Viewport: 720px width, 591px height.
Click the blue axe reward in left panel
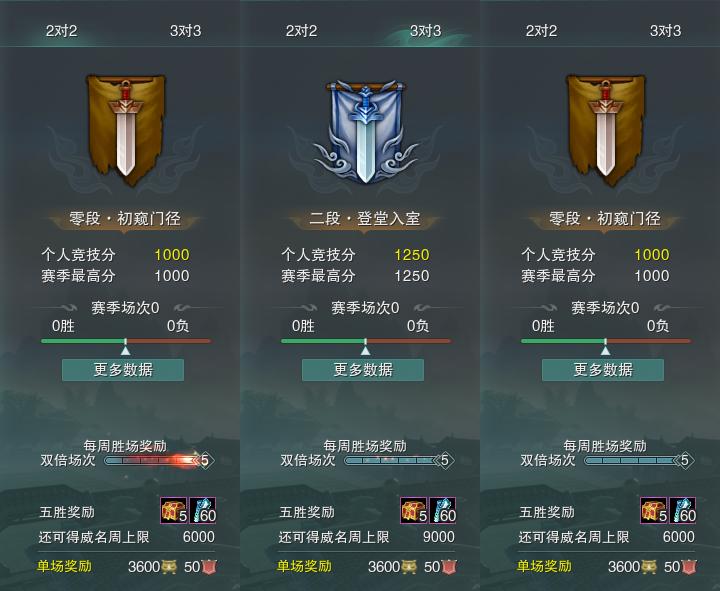coord(202,510)
